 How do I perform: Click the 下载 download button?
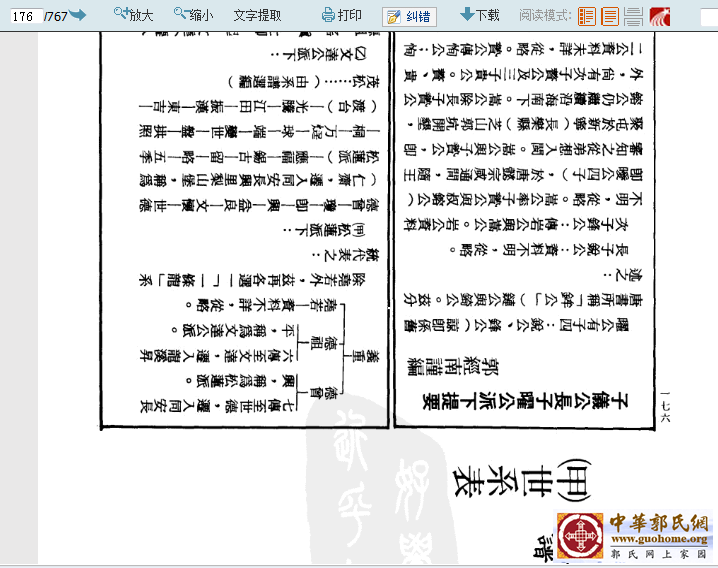coord(479,15)
